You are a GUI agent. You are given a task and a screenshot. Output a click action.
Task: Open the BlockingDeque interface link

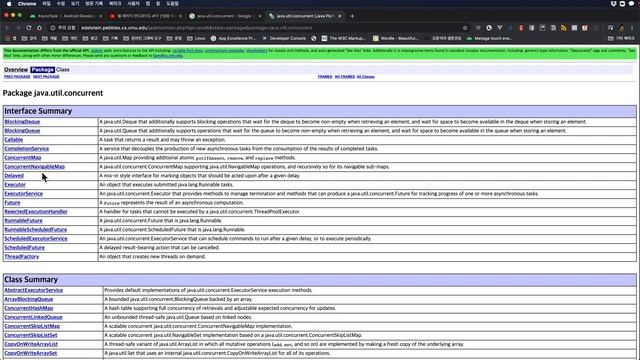[22, 122]
